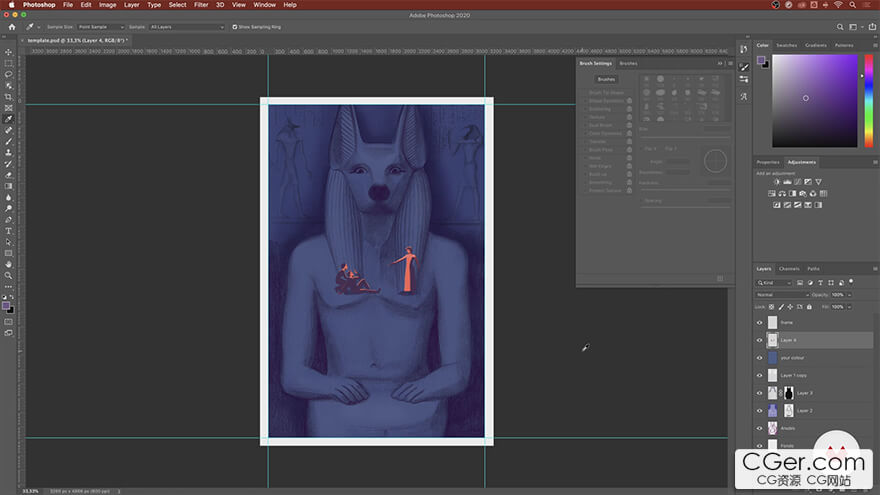Hide the Layer 2 layer

760,411
